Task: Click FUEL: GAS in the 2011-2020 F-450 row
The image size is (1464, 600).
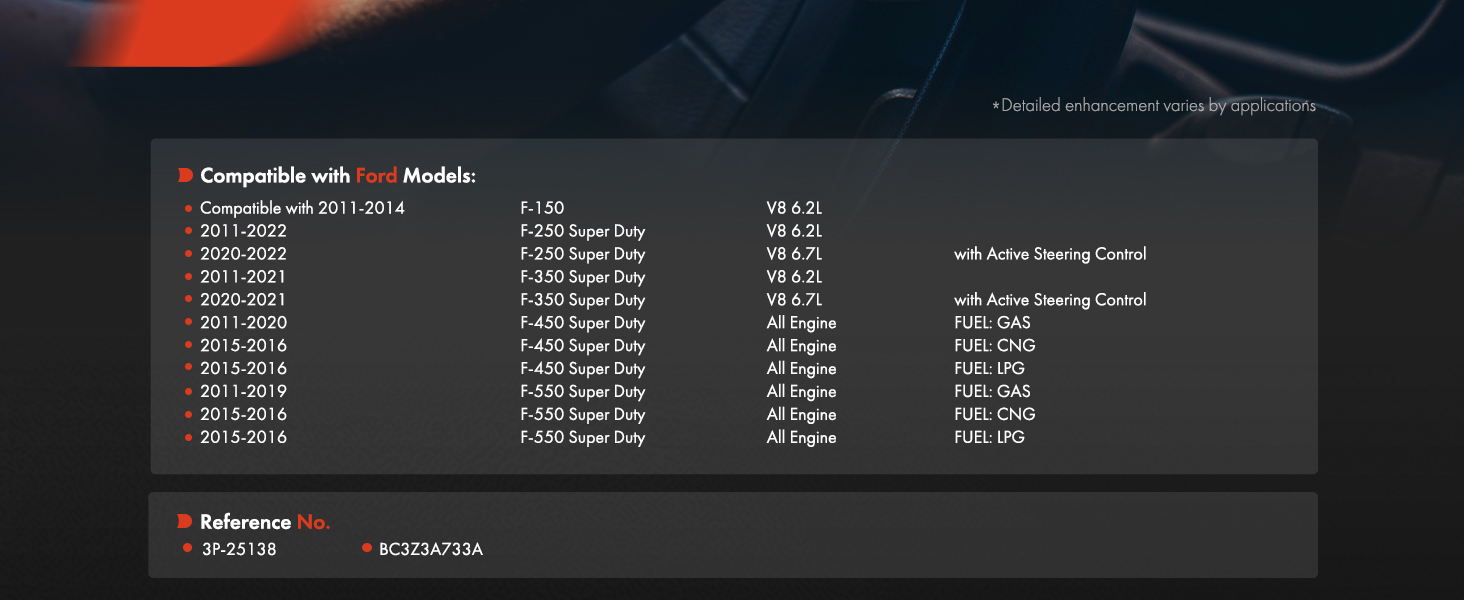Action: [992, 323]
